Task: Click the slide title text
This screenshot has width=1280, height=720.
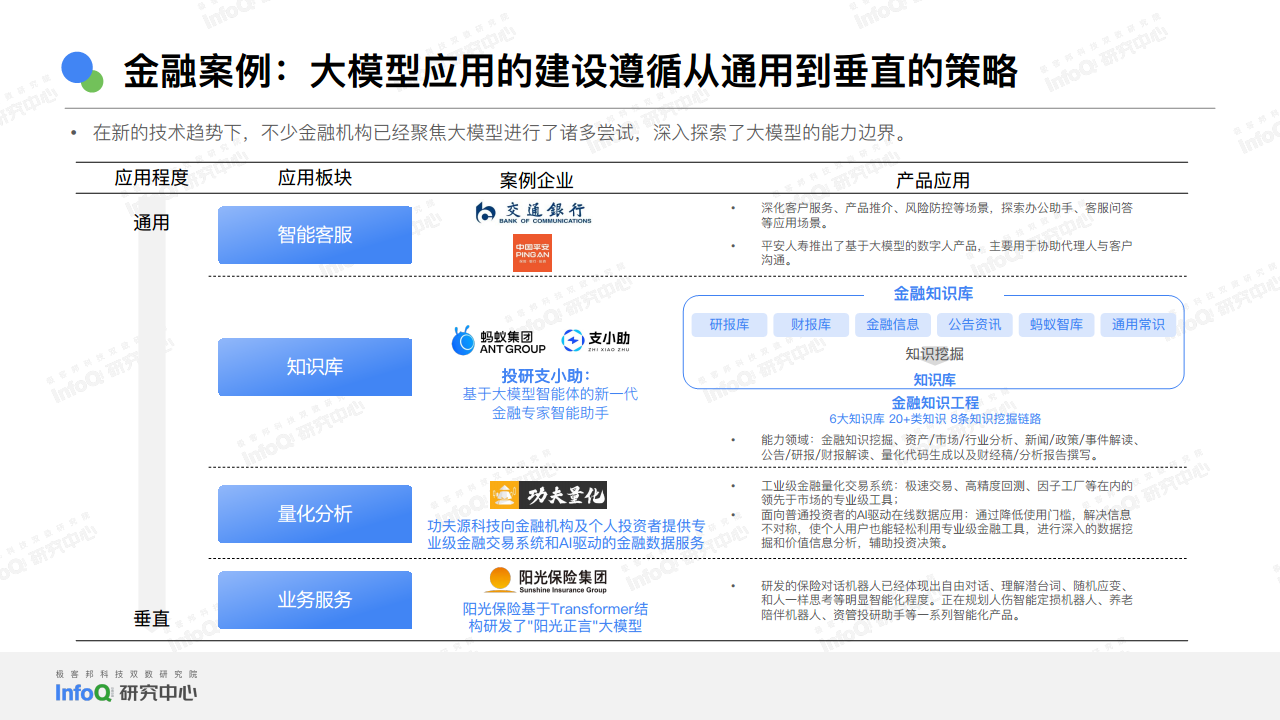Action: pyautogui.click(x=570, y=72)
